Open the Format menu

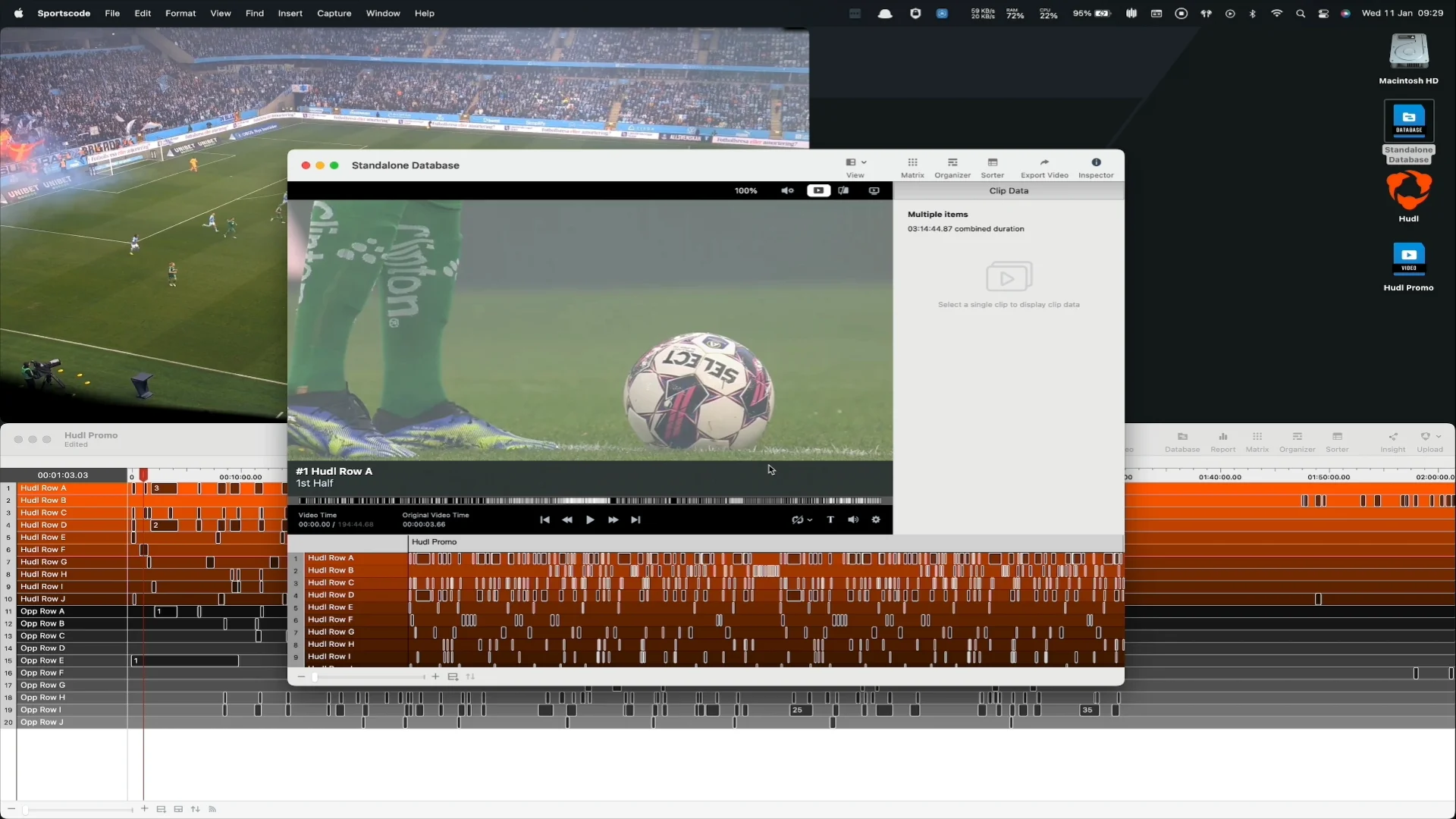point(180,13)
